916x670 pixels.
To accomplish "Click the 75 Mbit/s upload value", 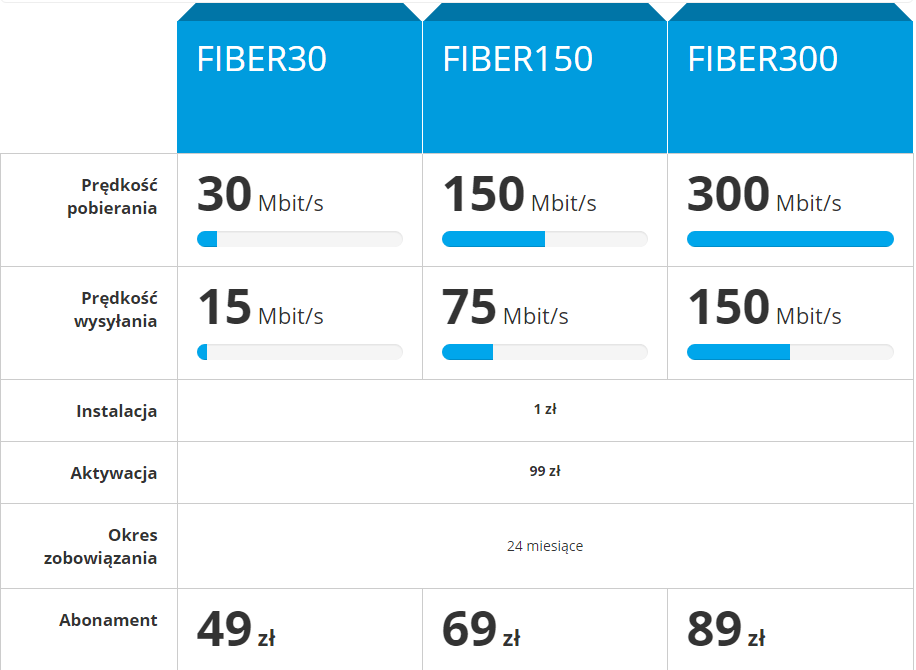I will (x=505, y=308).
